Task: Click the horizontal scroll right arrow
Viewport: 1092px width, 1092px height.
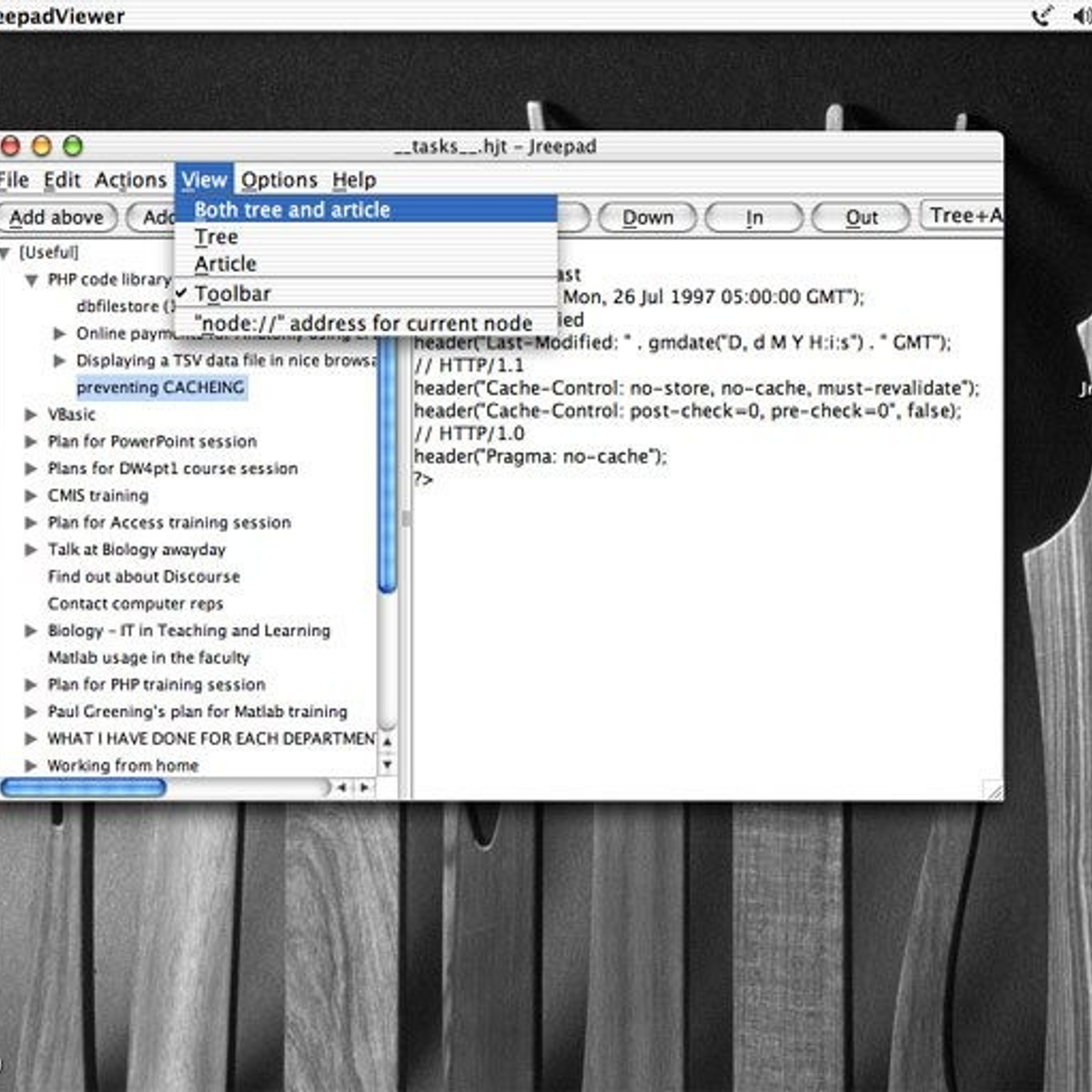Action: pos(364,787)
